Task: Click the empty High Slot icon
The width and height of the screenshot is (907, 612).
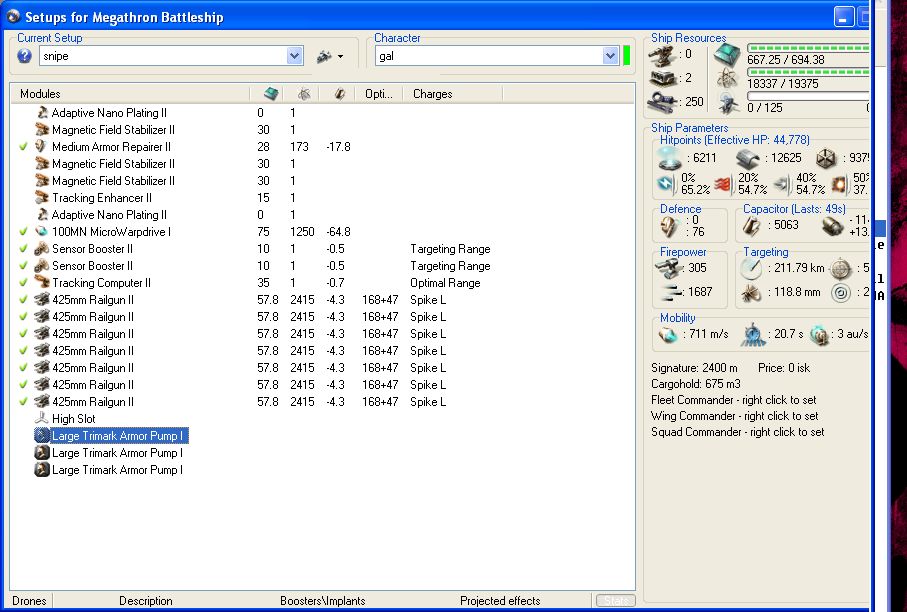Action: [42, 419]
